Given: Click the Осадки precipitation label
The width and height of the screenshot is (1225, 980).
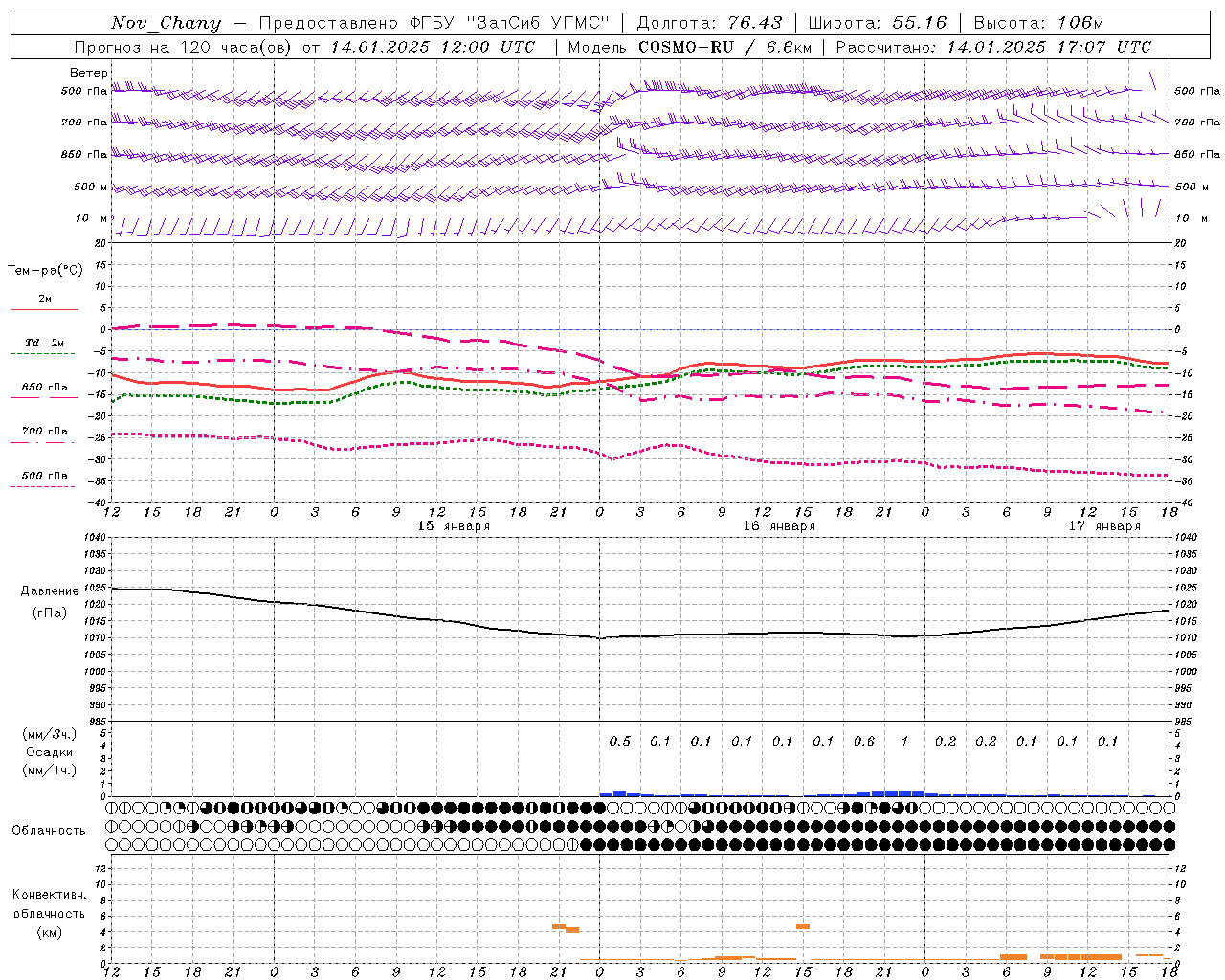Looking at the screenshot, I should click(50, 752).
